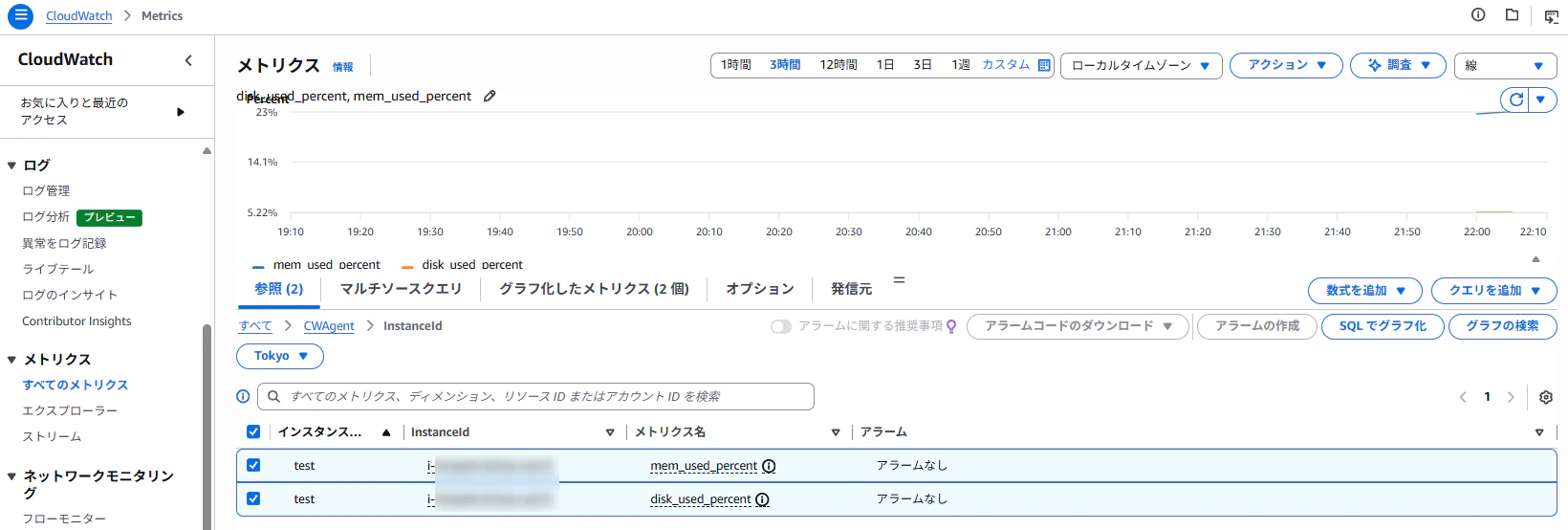This screenshot has width=1568, height=530.
Task: Select 12時間 time range
Action: click(x=838, y=65)
